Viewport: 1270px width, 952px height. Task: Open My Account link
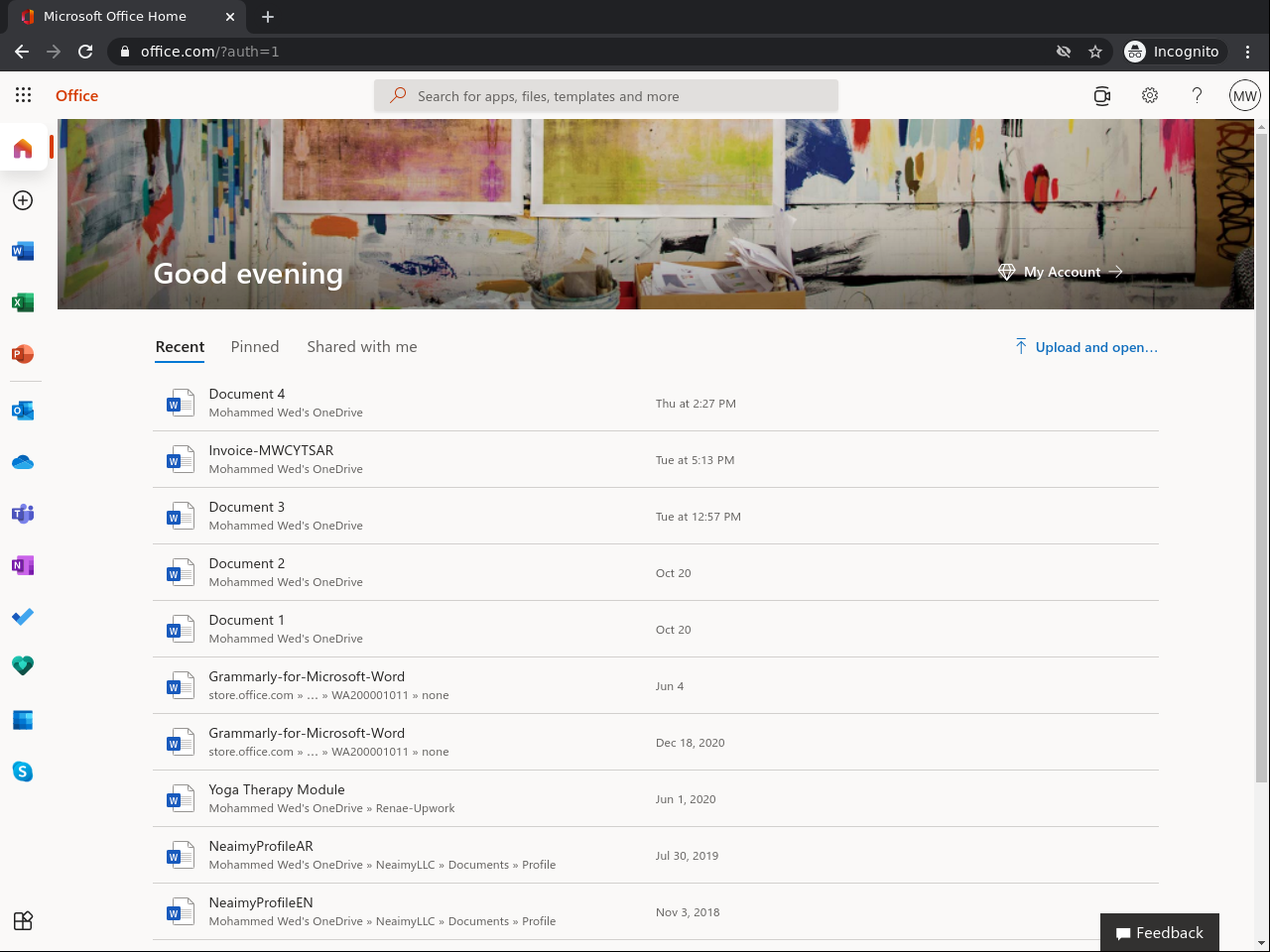(x=1061, y=272)
